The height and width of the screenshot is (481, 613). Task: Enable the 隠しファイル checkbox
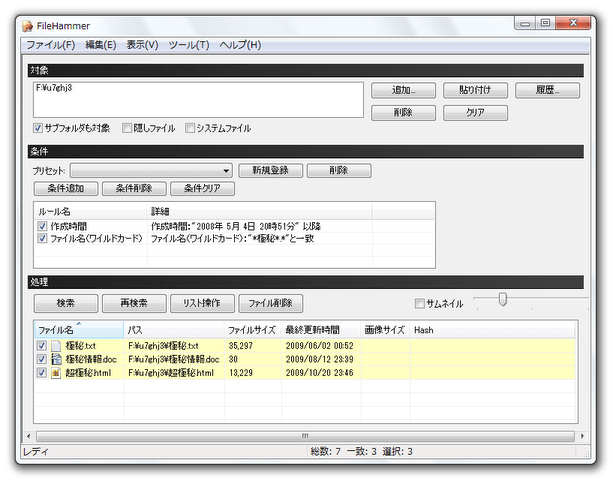click(127, 128)
